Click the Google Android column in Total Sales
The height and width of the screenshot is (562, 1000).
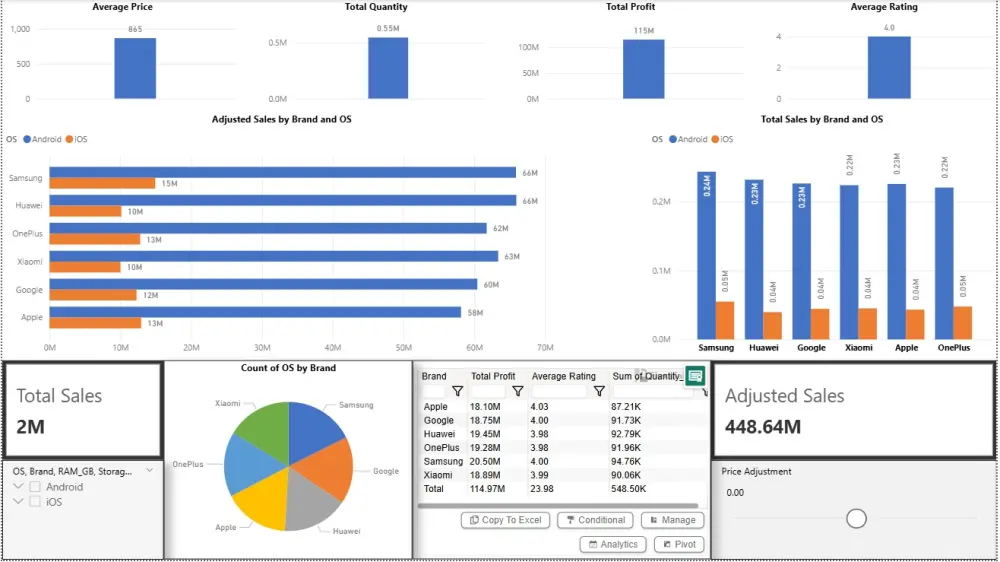[802, 262]
